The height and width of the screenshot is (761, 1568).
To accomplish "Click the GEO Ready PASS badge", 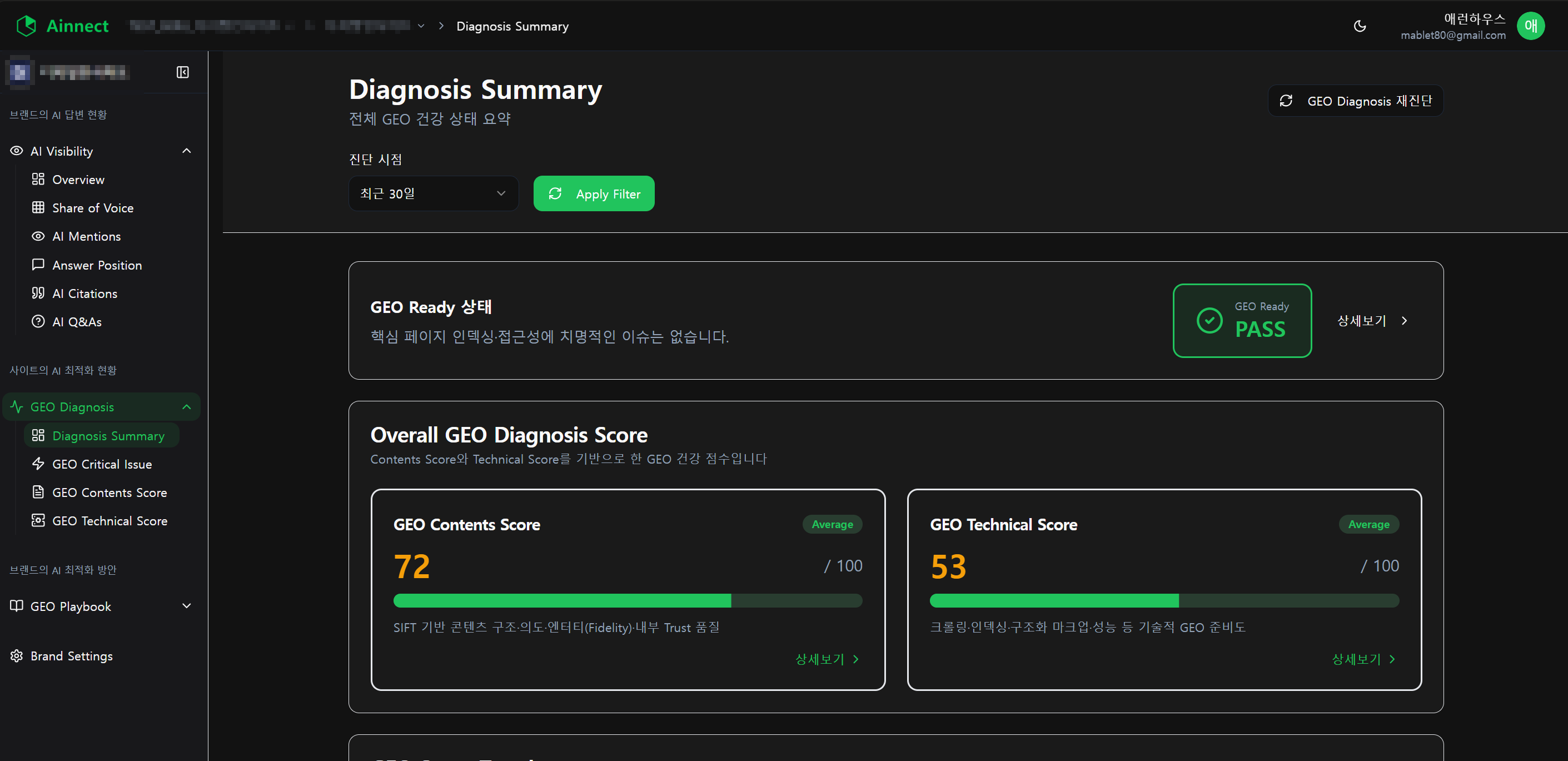I will coord(1242,321).
